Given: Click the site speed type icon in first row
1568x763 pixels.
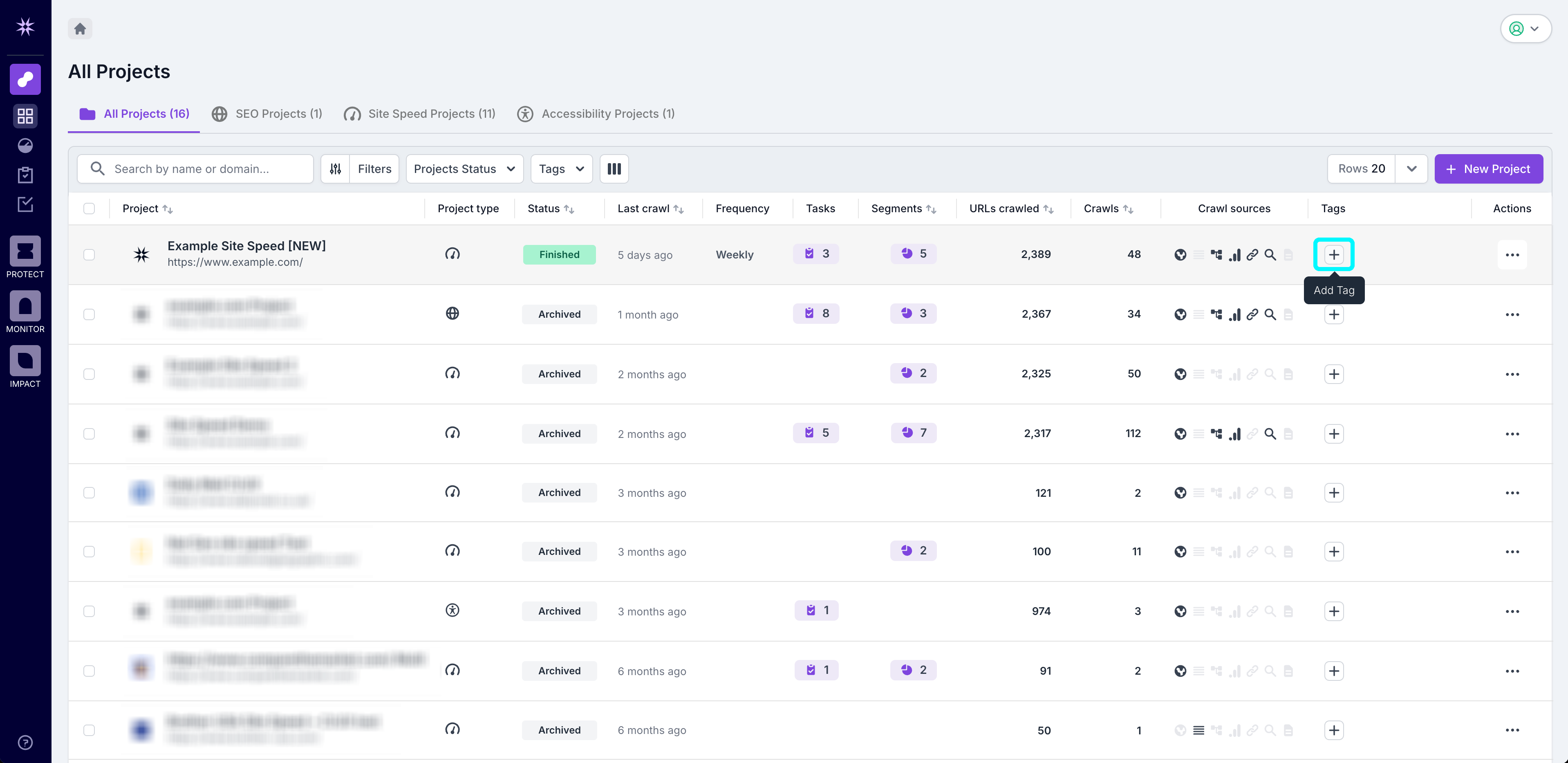Looking at the screenshot, I should (452, 254).
